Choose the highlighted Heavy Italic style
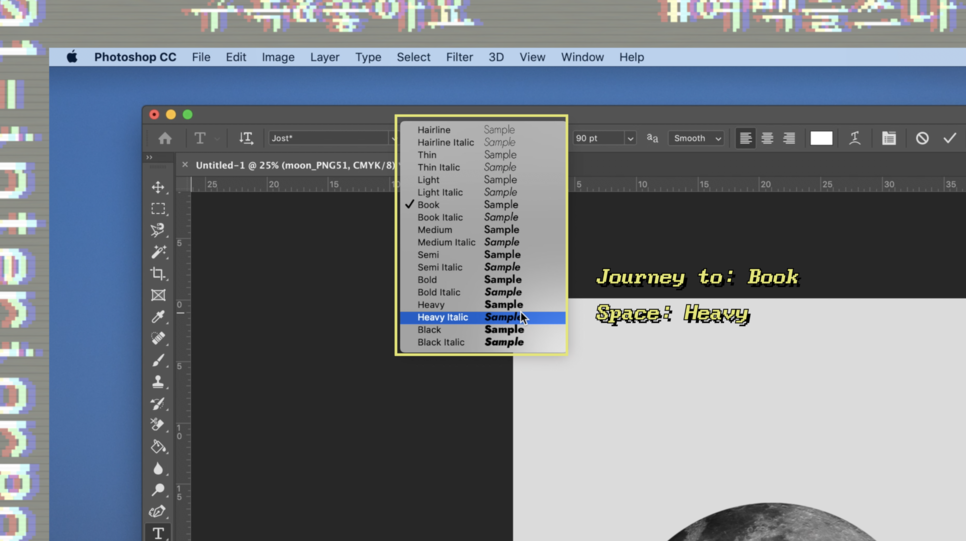Viewport: 966px width, 541px height. 482,317
